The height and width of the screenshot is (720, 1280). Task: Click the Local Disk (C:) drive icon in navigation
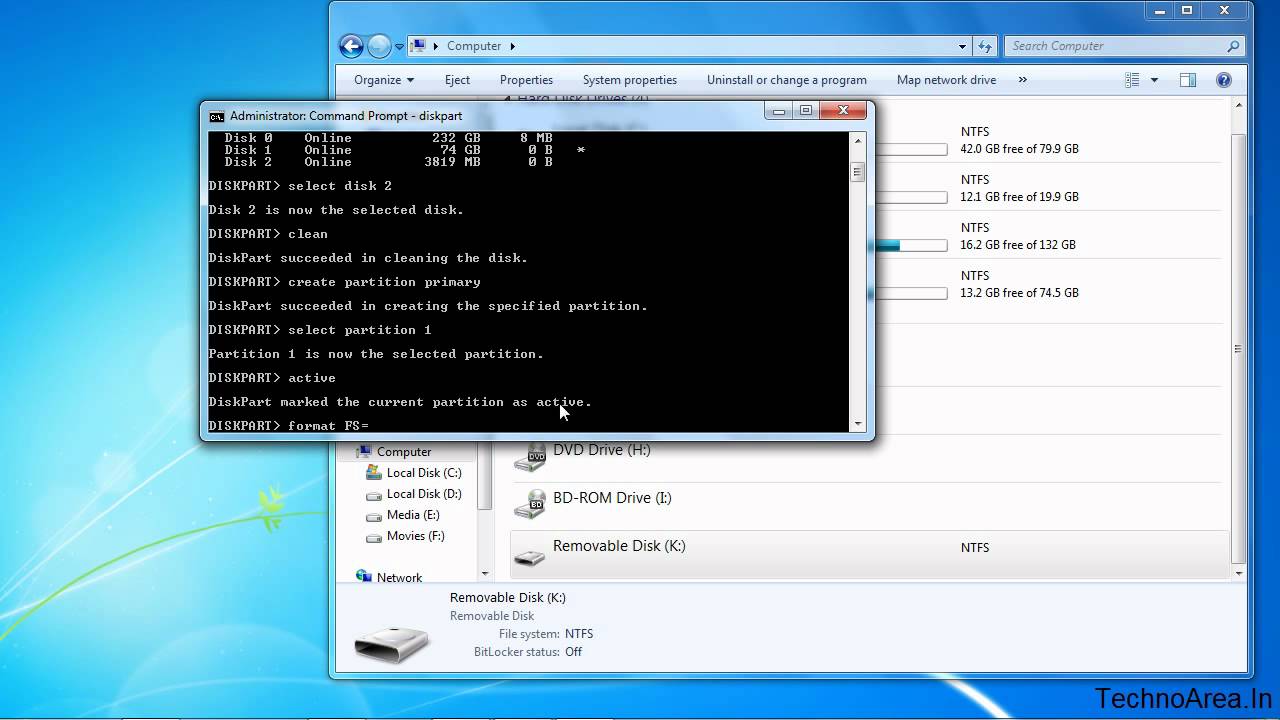pos(374,473)
